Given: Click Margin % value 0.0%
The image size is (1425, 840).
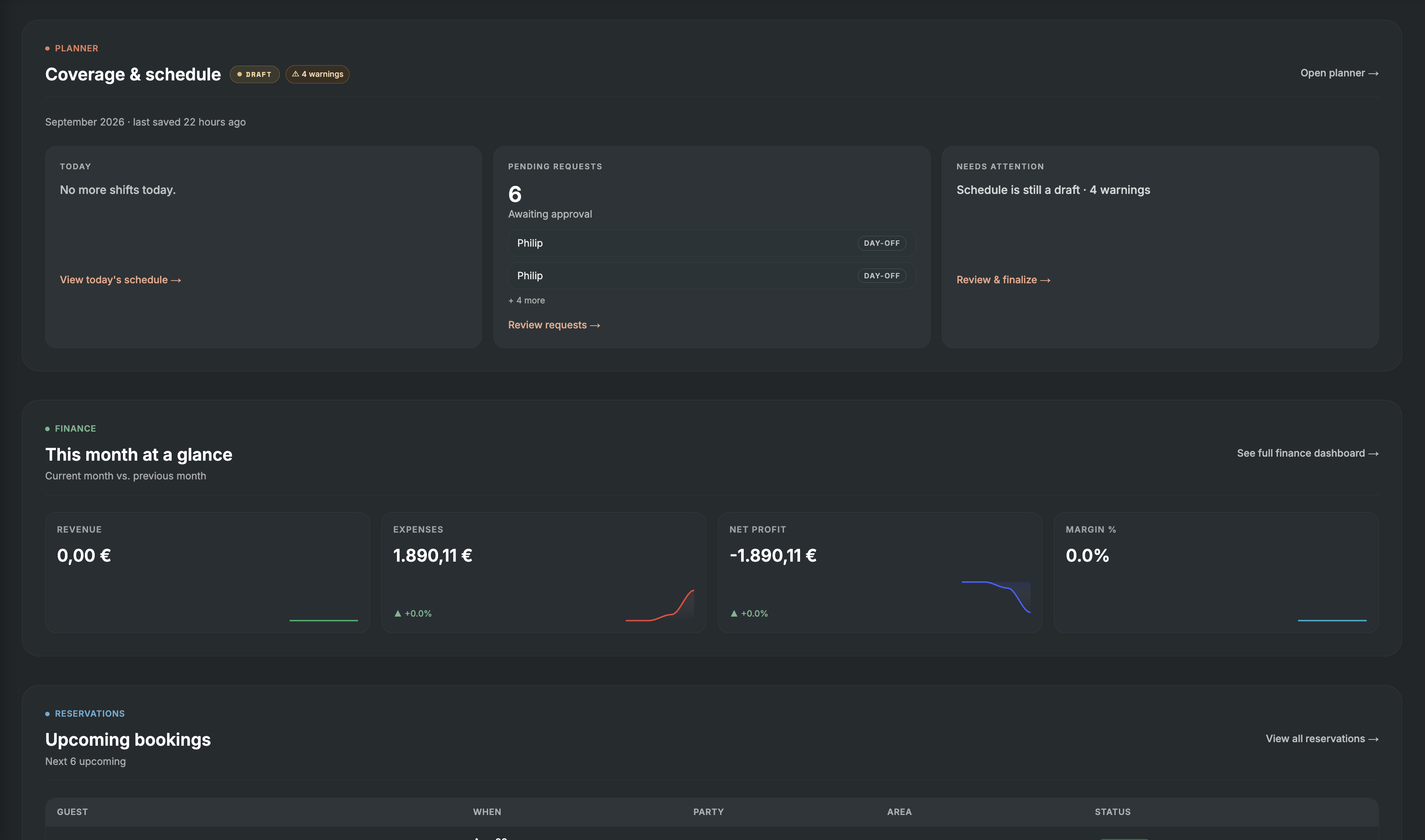Looking at the screenshot, I should tap(1087, 555).
